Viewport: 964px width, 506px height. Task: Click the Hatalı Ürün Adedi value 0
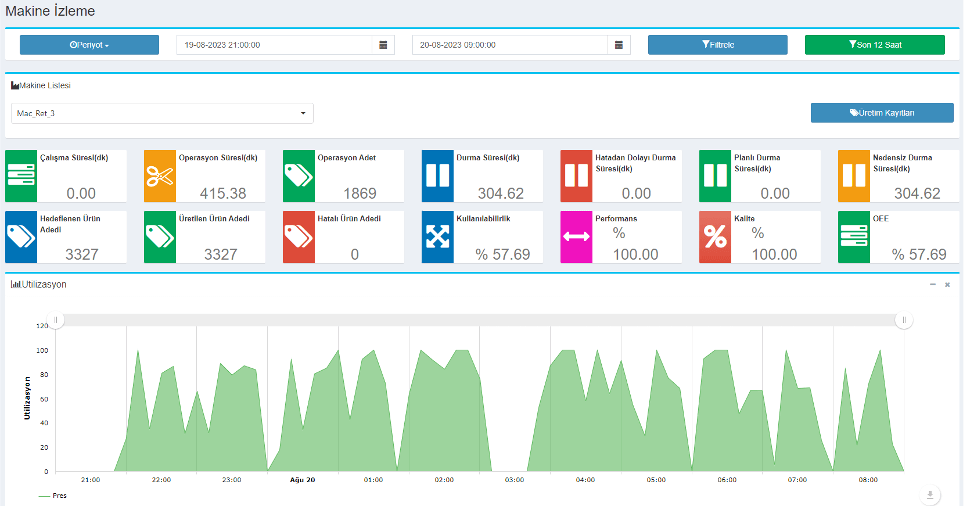[355, 255]
